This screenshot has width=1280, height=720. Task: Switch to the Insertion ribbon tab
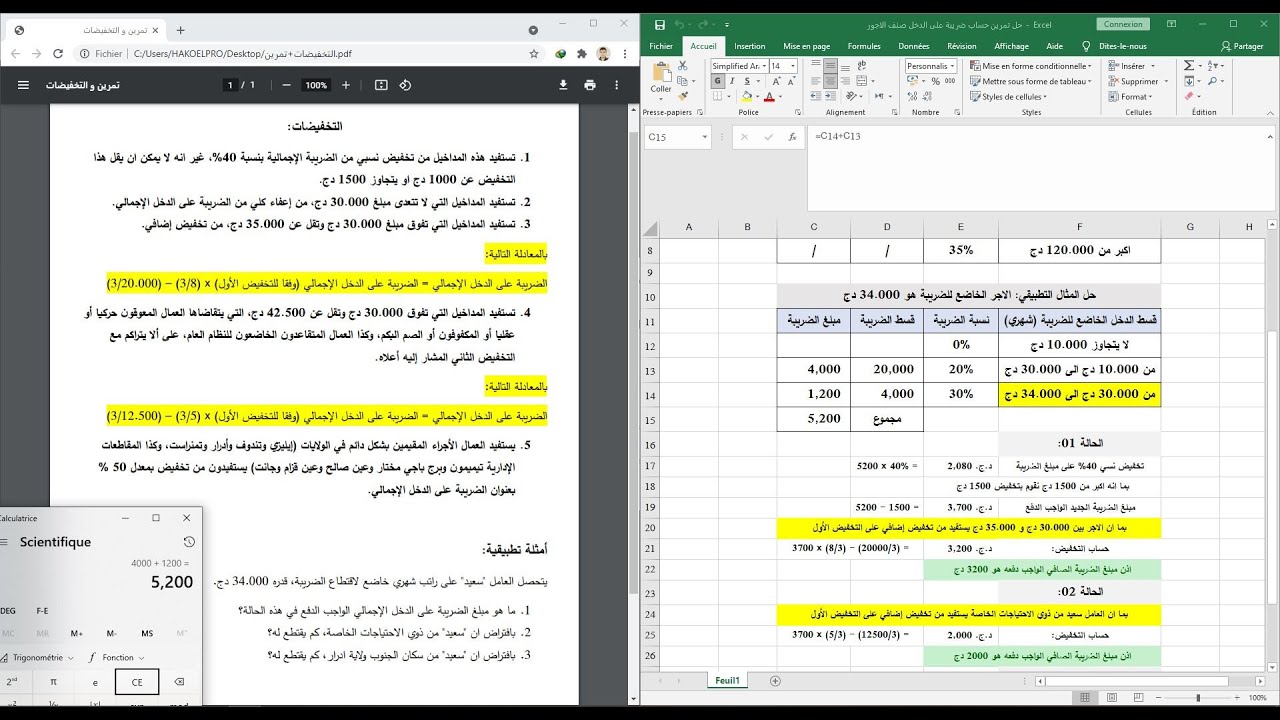749,46
